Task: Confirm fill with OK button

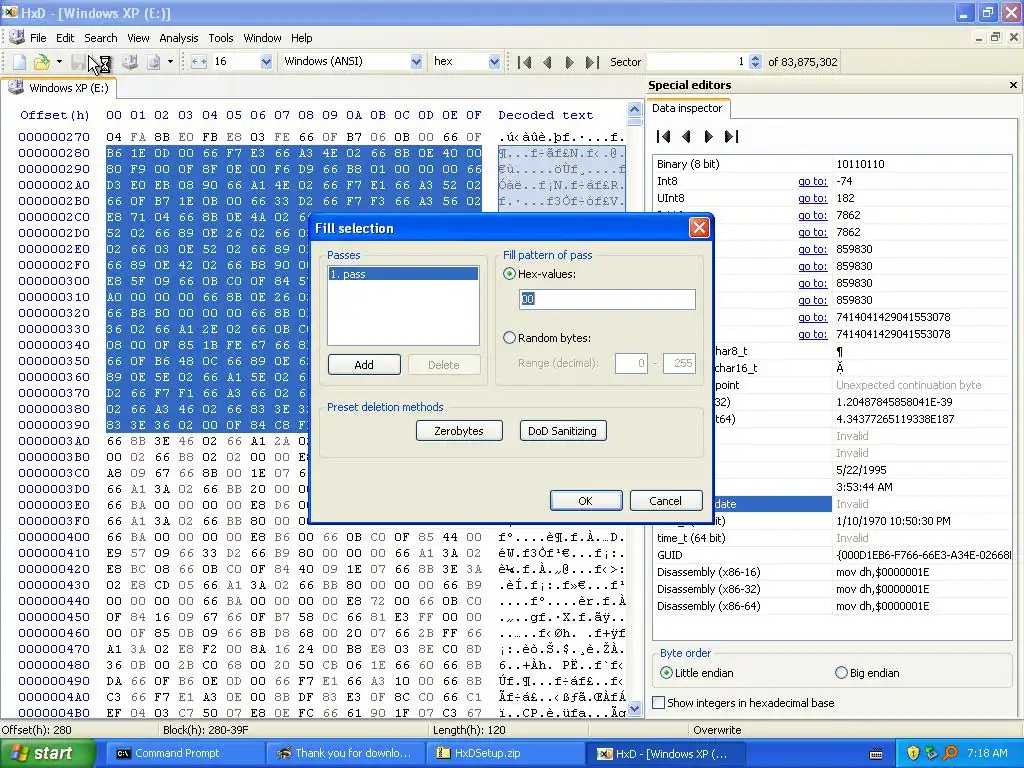Action: click(x=586, y=501)
